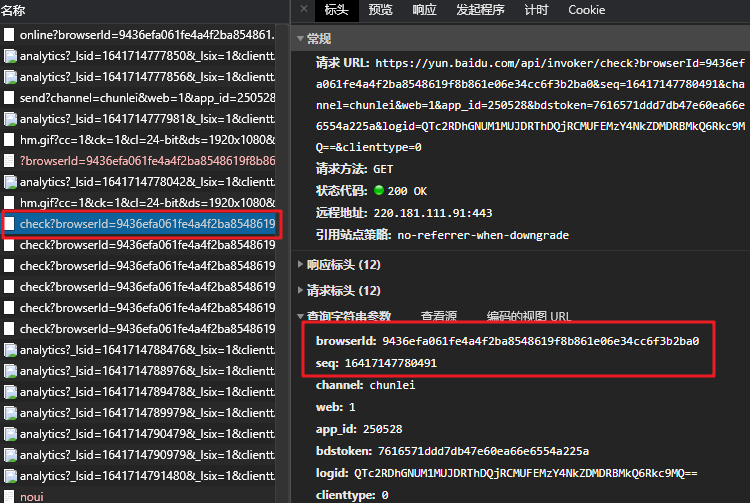Image resolution: width=750 pixels, height=503 pixels.
Task: Collapse the 查询字符串参数 section
Action: click(x=300, y=316)
